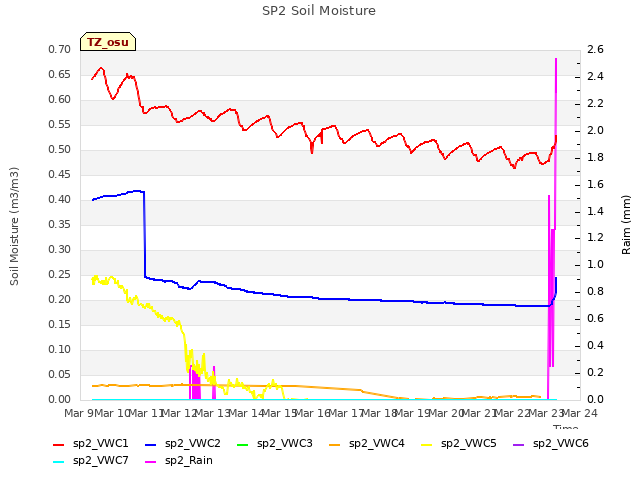Click the 1.0 right axis tick label
Image resolution: width=640 pixels, height=480 pixels.
pos(596,264)
